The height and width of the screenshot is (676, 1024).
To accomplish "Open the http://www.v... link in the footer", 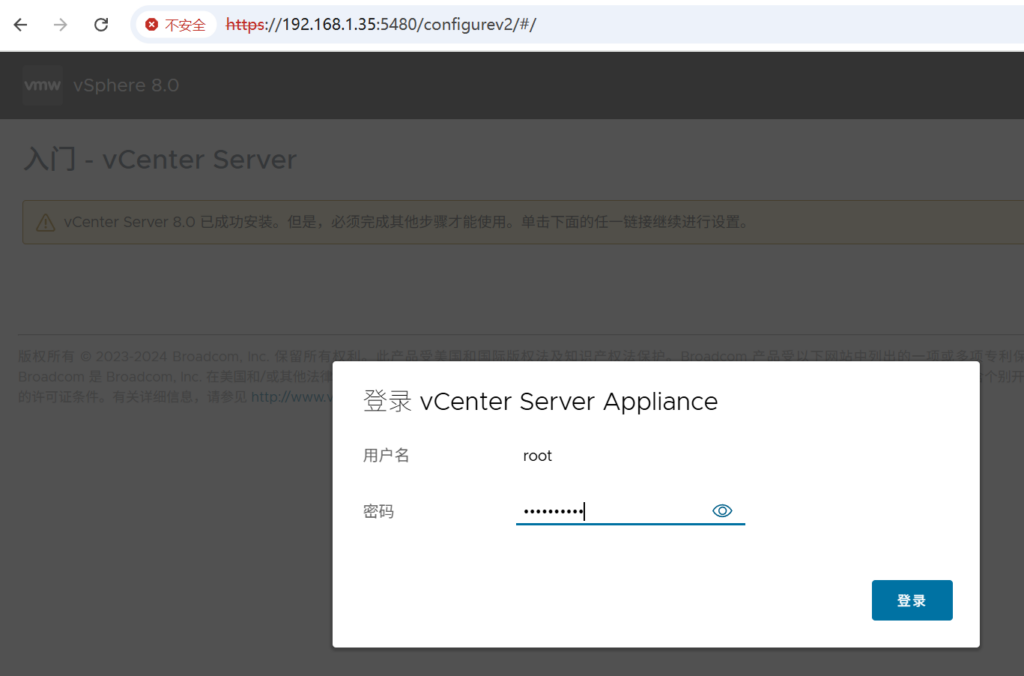I will [x=292, y=396].
